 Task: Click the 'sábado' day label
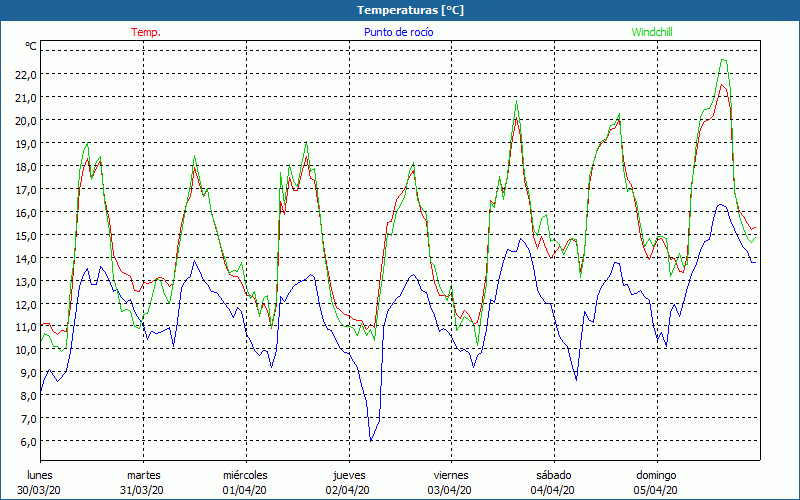(x=554, y=475)
